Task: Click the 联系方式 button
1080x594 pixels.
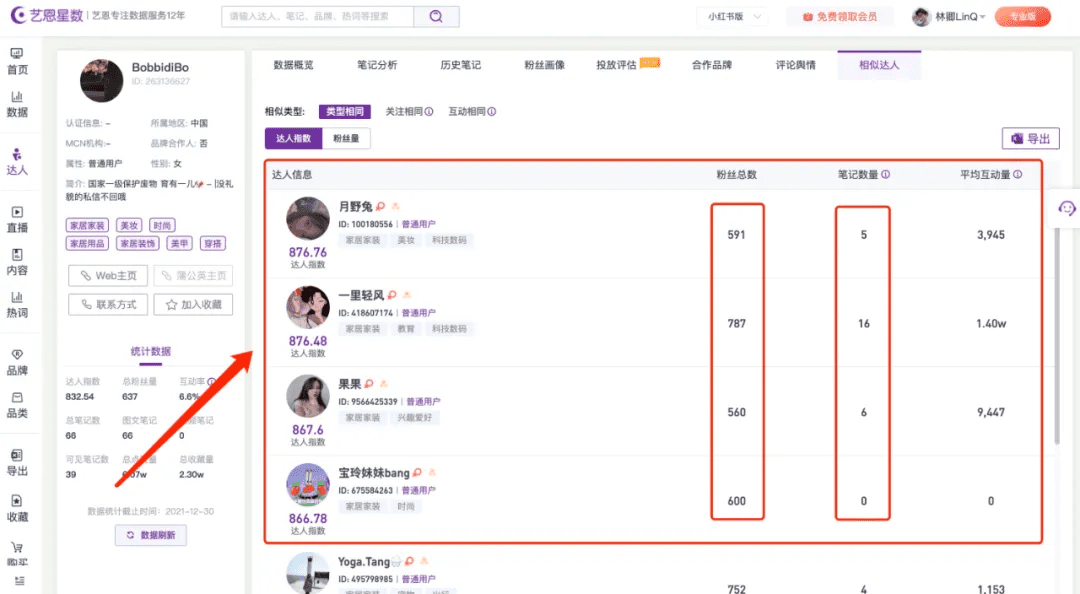Action: pos(108,305)
